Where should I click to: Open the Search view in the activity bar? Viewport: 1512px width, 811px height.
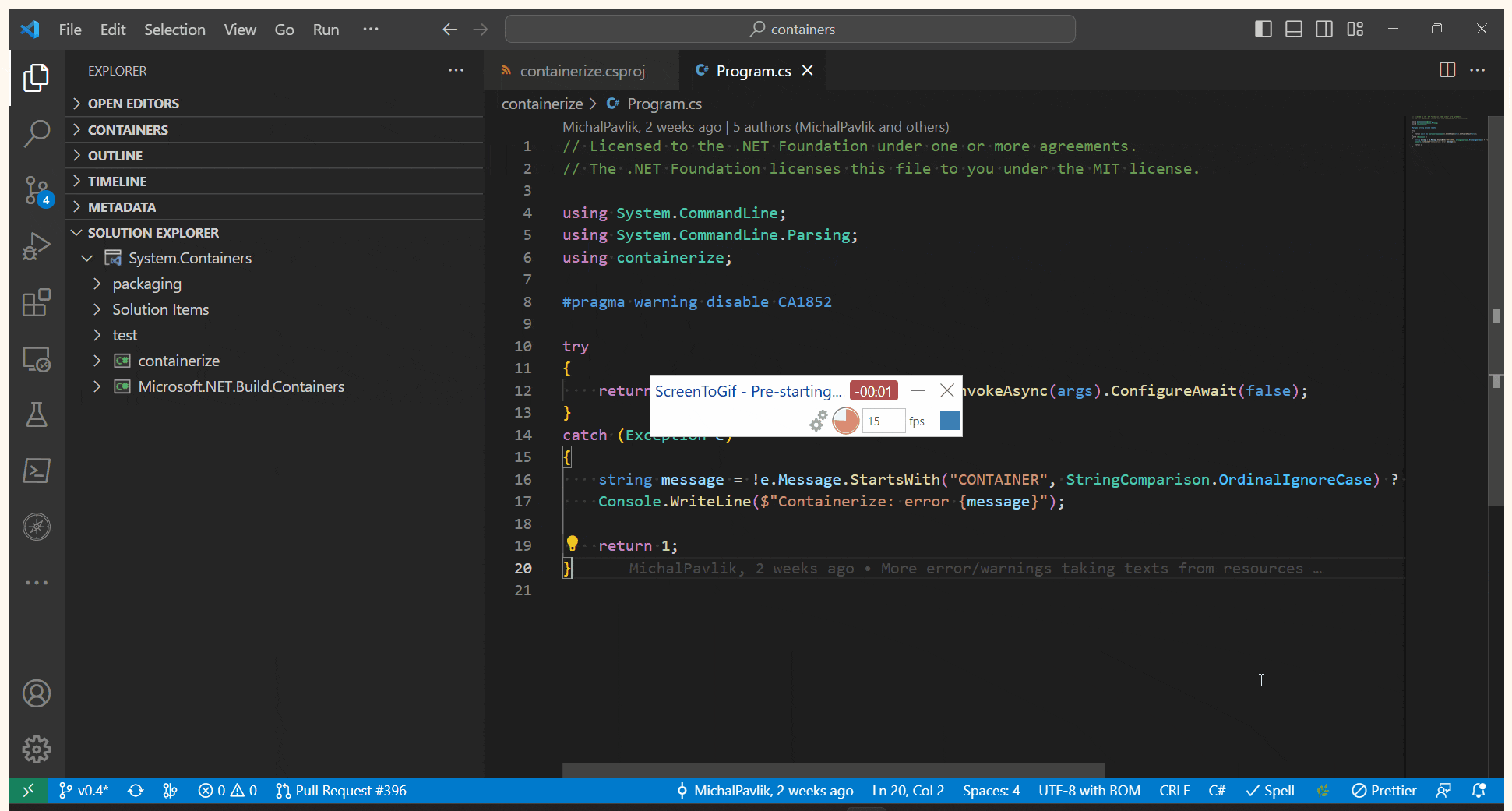pos(36,133)
